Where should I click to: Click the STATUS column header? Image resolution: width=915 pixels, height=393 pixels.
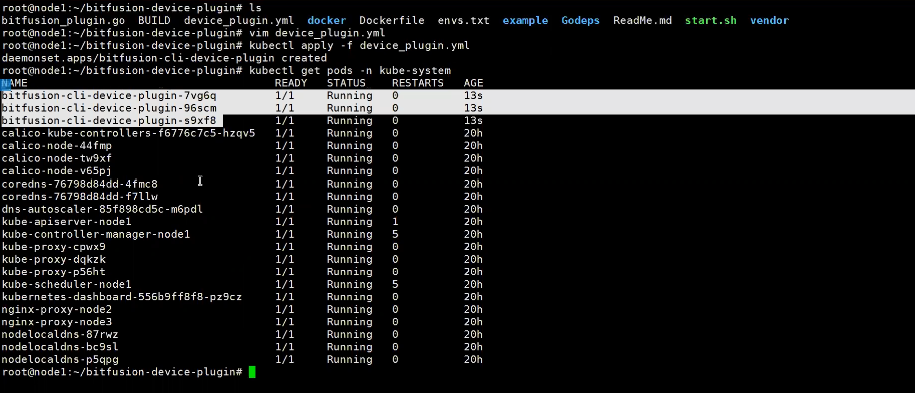click(x=346, y=83)
